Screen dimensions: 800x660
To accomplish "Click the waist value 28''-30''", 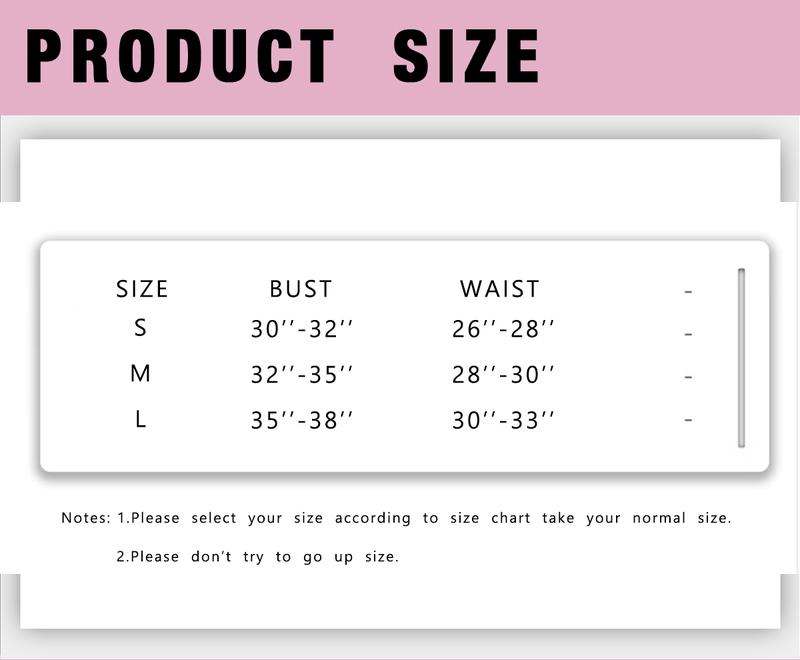I will pos(503,375).
